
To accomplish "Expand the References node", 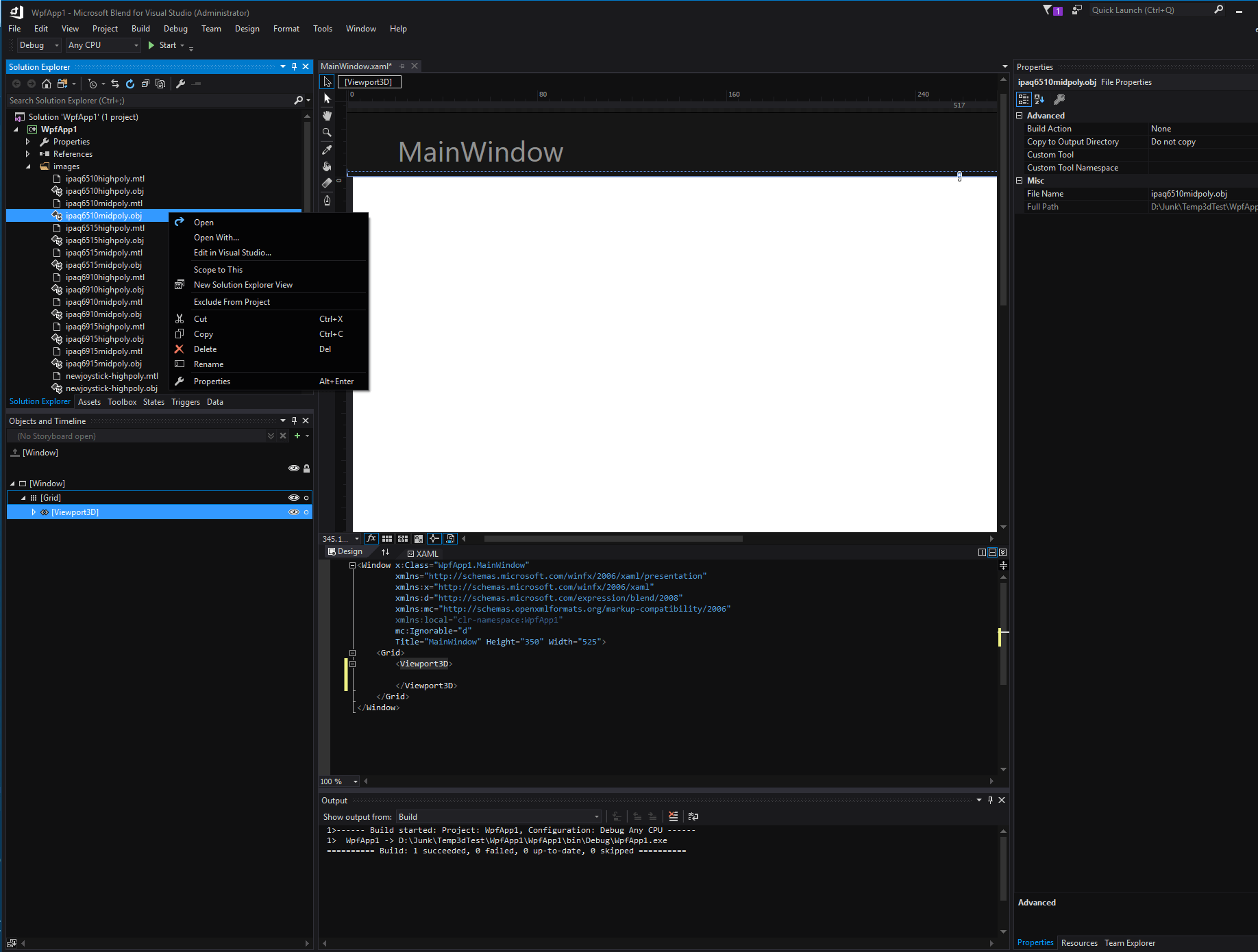I will click(x=28, y=154).
